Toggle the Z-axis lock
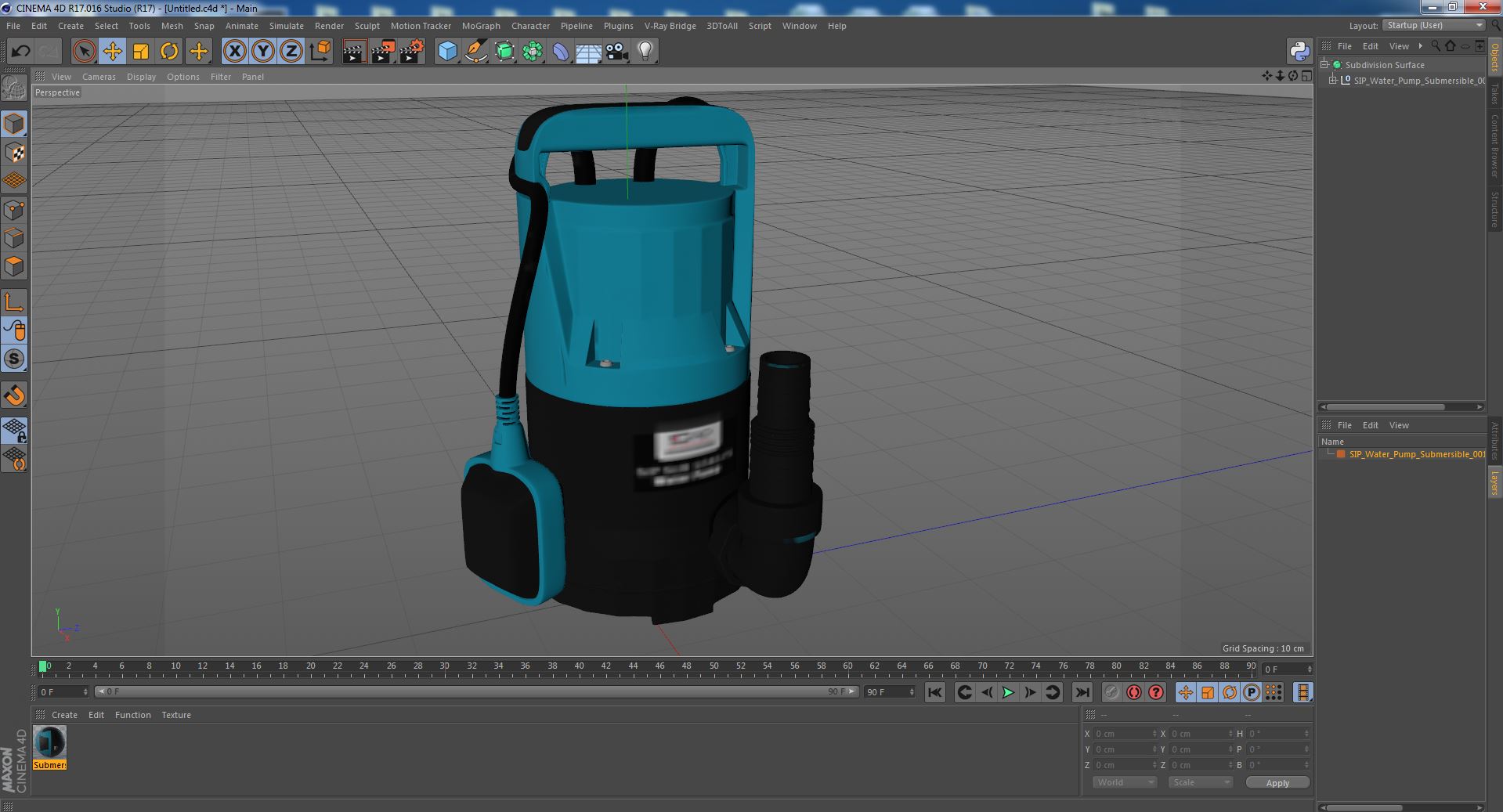This screenshot has width=1503, height=812. [x=291, y=52]
